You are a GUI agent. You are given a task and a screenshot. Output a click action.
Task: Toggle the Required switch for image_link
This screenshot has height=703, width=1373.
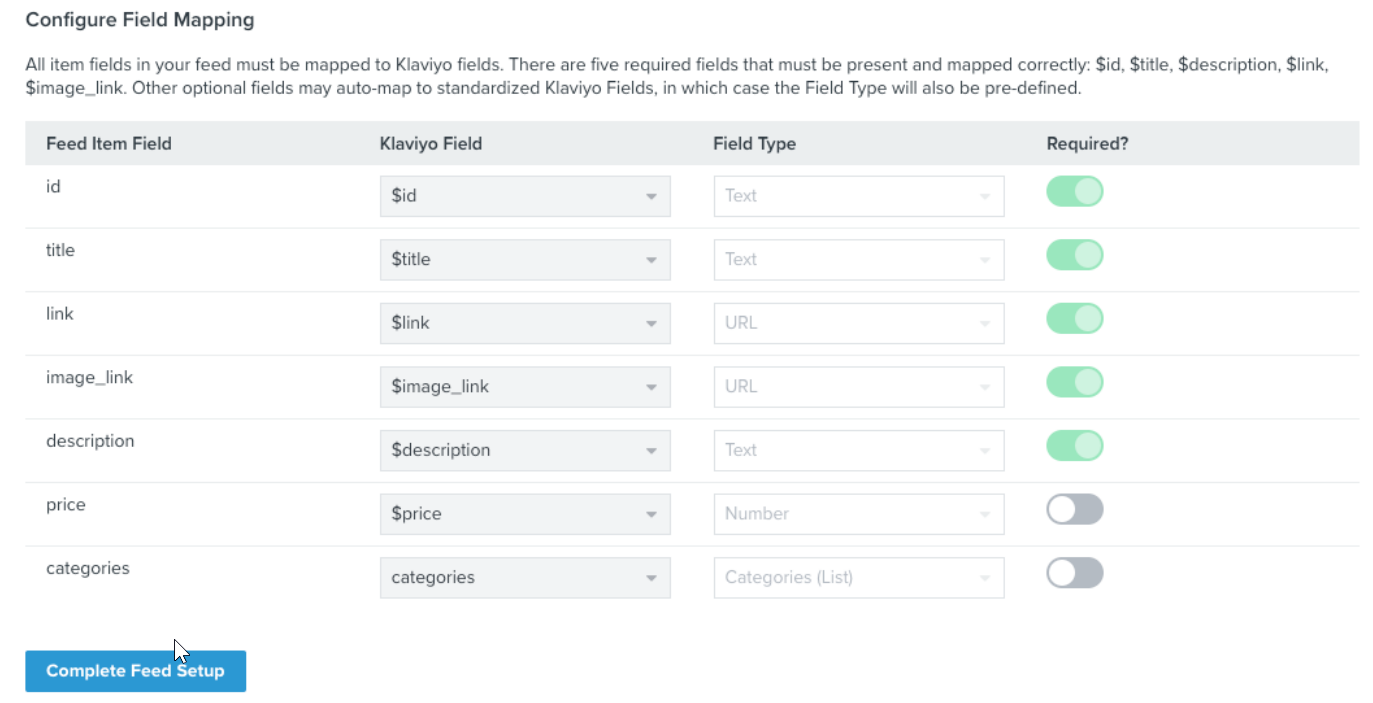[1074, 382]
